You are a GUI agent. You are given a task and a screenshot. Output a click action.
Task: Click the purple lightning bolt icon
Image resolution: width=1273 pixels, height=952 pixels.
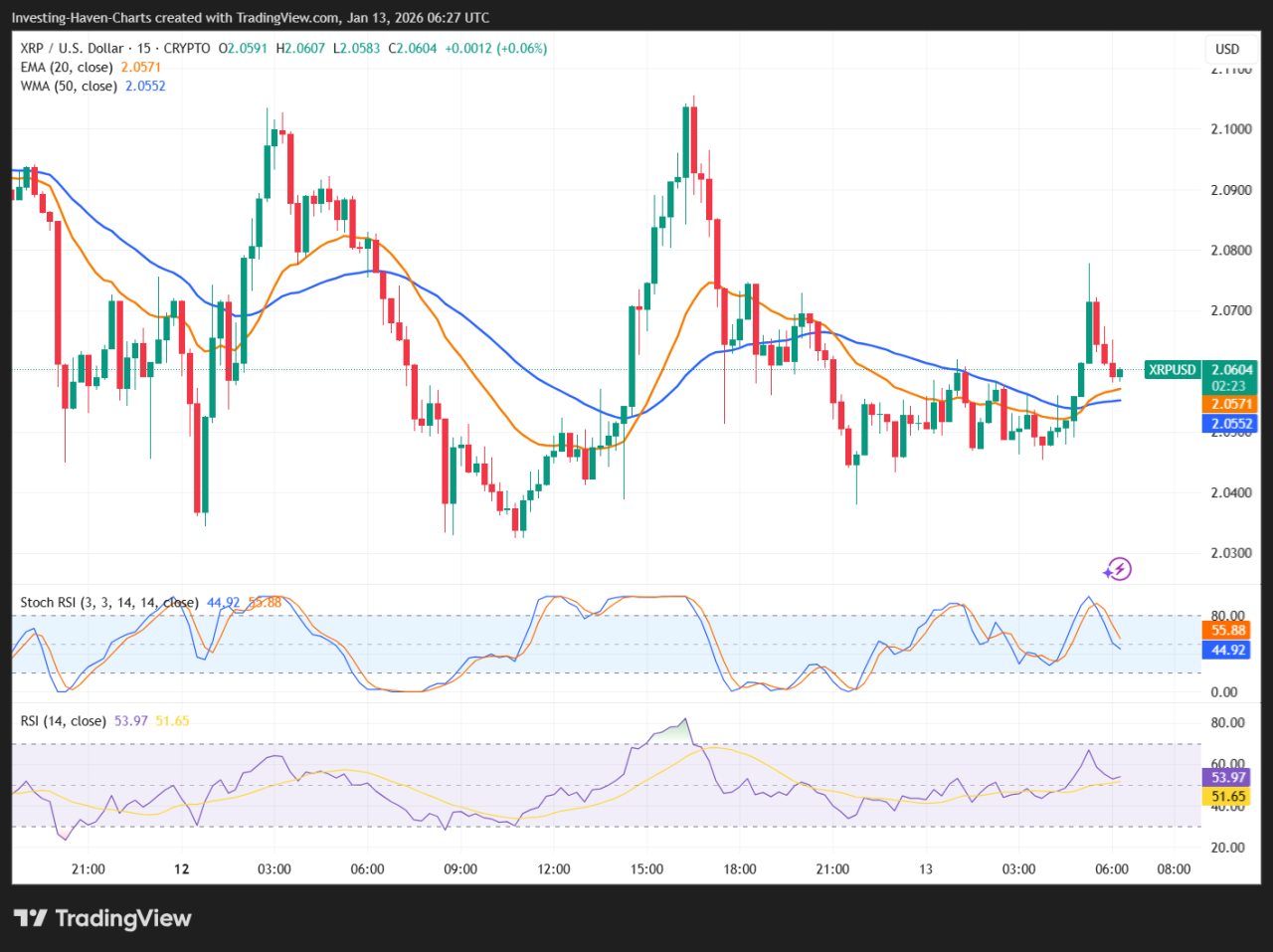[x=1118, y=569]
